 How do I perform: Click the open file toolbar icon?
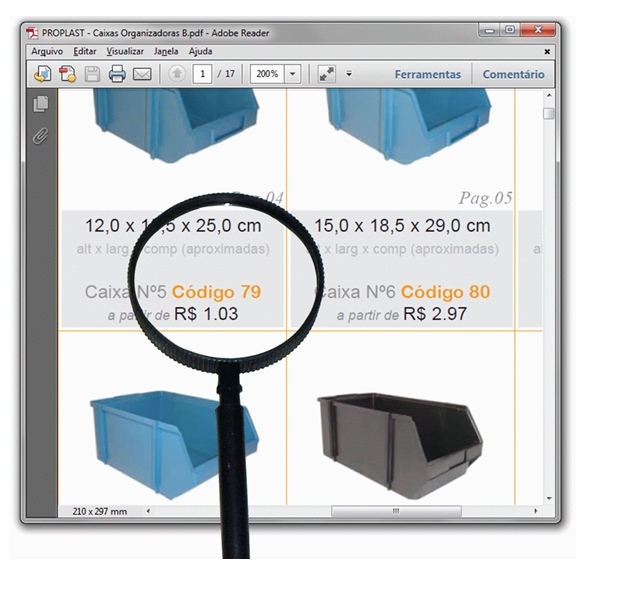(x=42, y=74)
